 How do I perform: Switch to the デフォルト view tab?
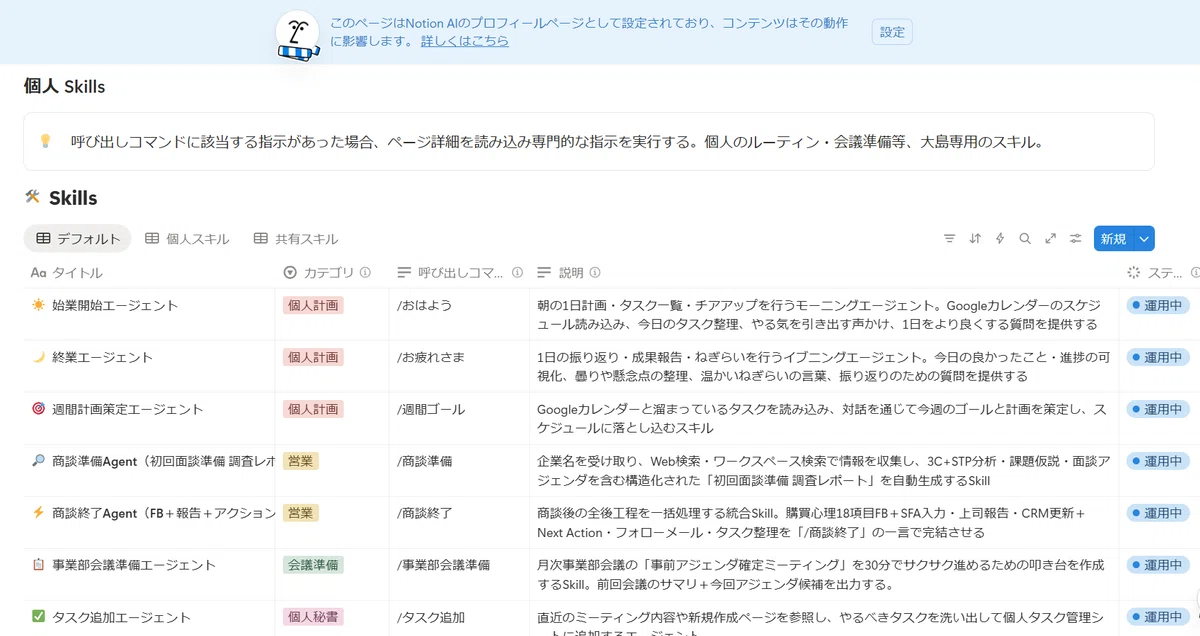pos(77,239)
